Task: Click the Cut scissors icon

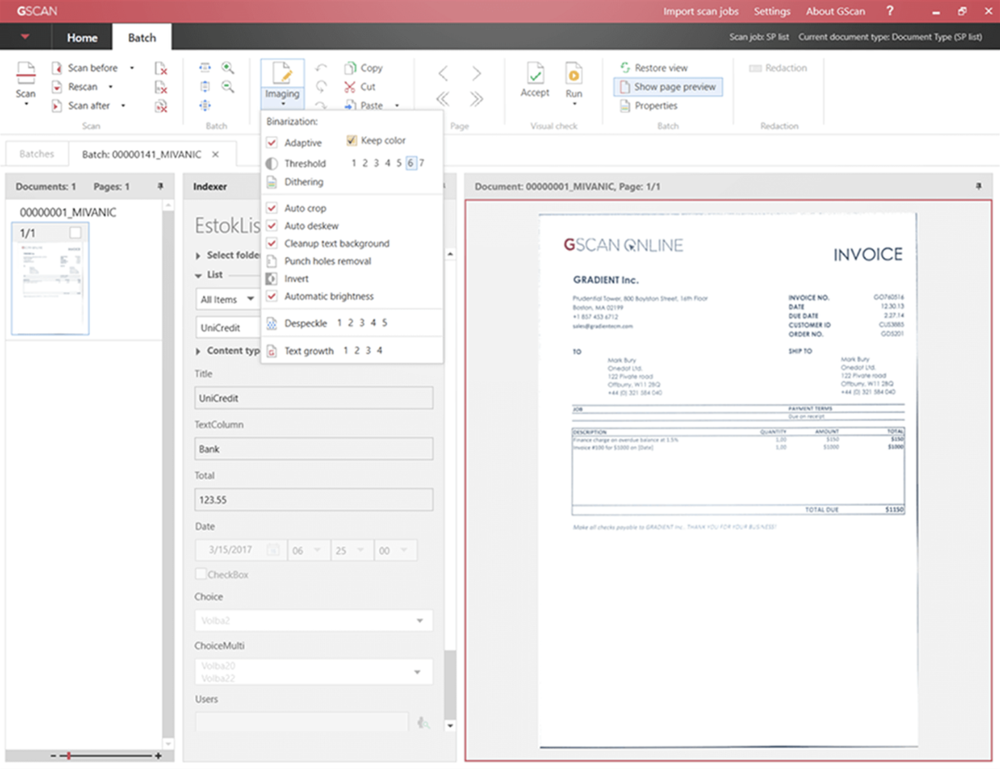Action: click(350, 87)
